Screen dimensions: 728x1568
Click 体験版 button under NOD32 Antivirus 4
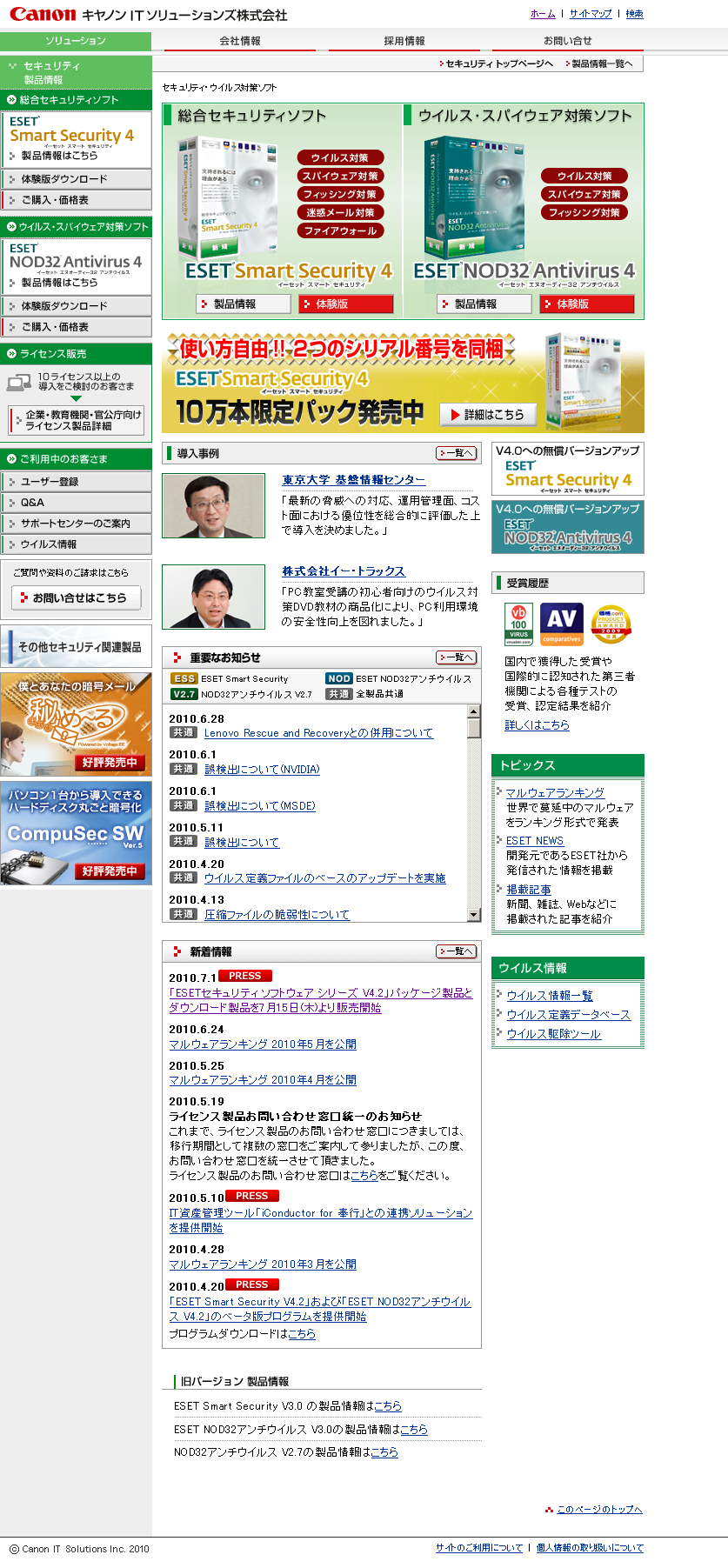pos(587,304)
